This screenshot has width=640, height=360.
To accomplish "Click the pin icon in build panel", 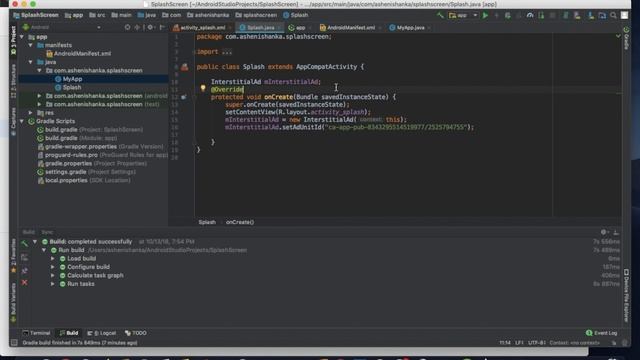I will (24, 271).
